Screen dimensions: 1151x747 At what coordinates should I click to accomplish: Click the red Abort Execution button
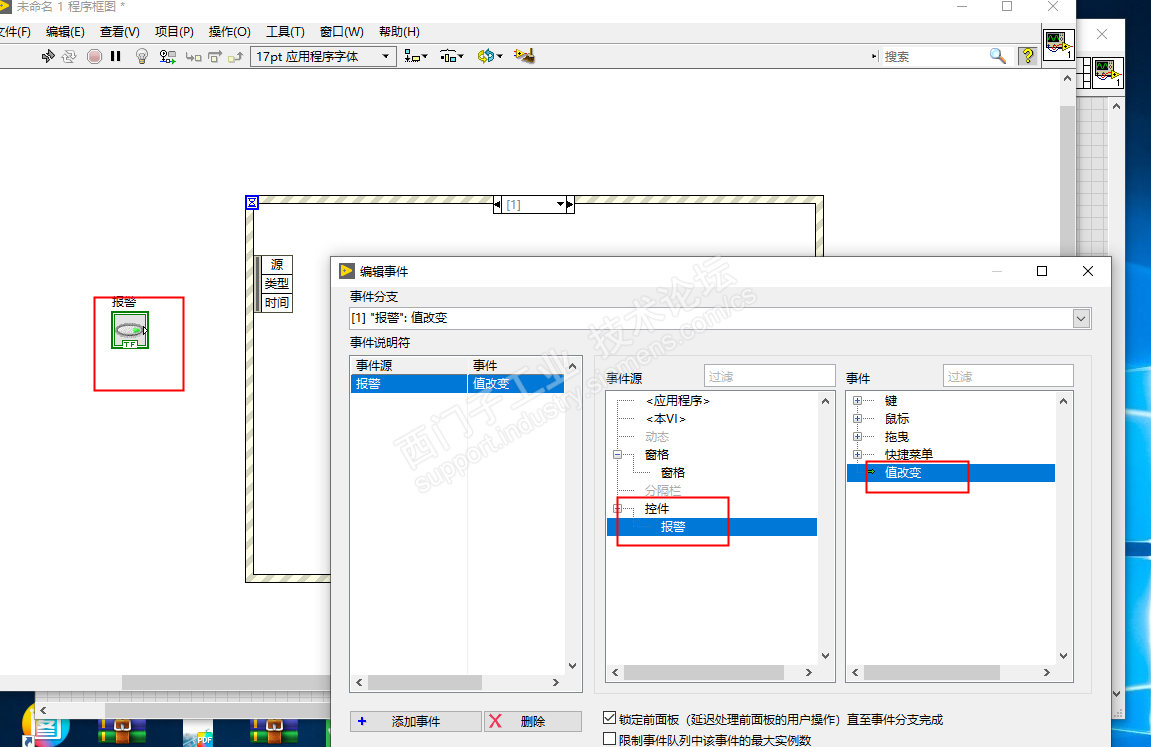pyautogui.click(x=95, y=57)
